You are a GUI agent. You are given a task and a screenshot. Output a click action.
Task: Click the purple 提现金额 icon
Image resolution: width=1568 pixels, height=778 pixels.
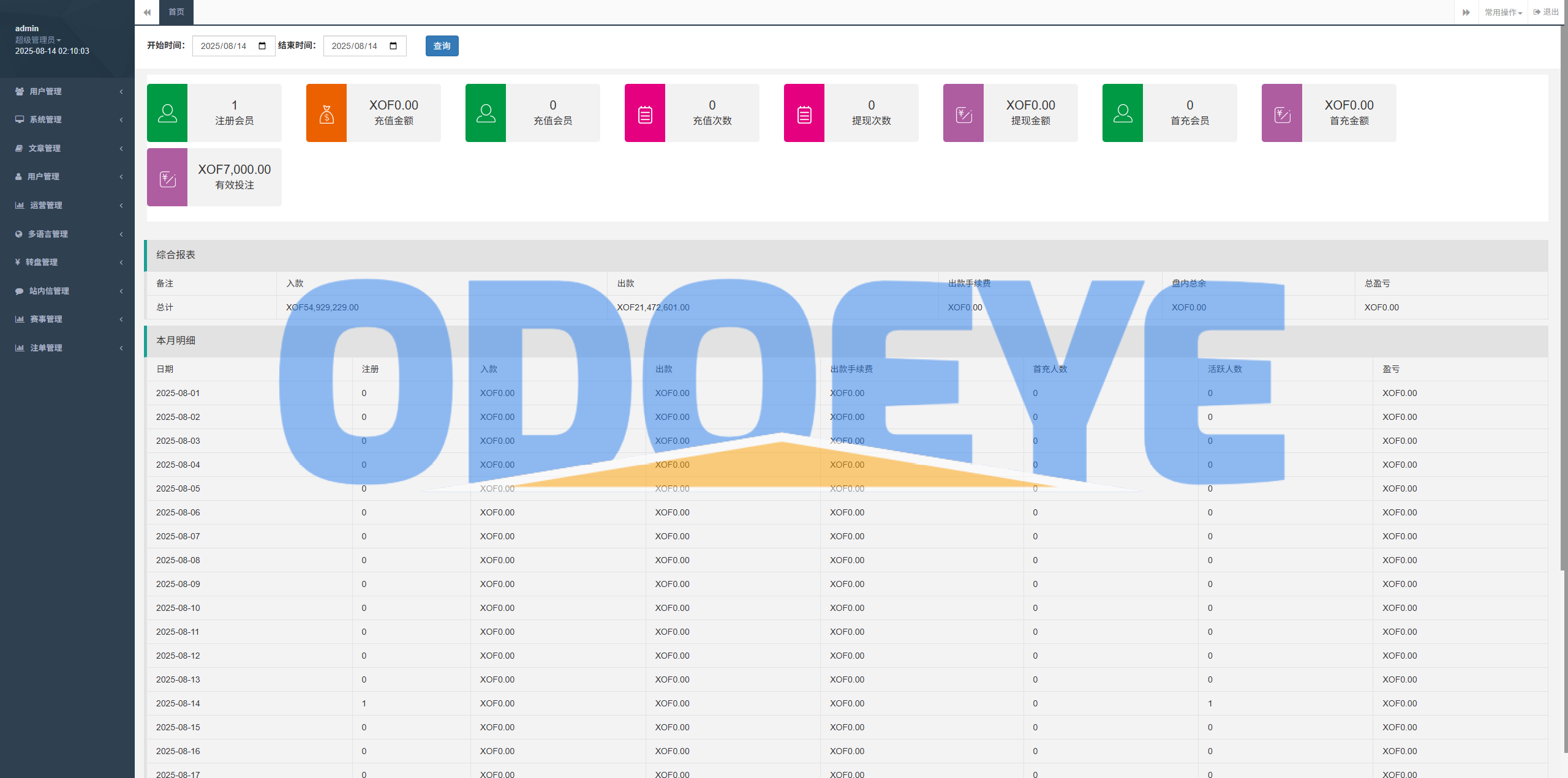(963, 113)
